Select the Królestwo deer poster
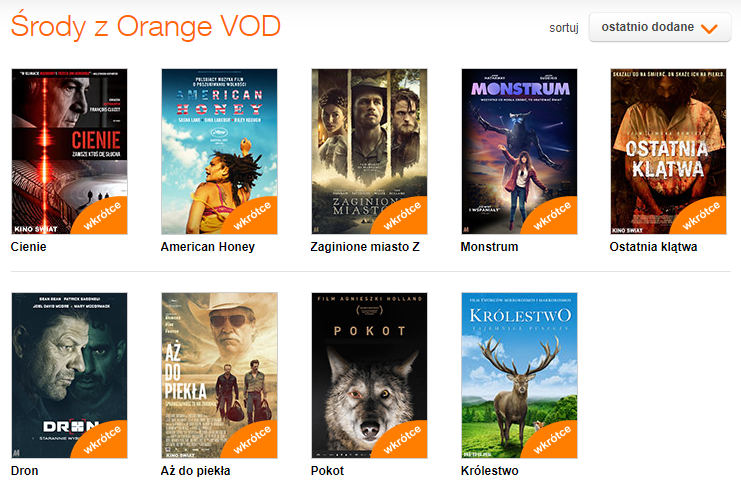 pos(519,376)
